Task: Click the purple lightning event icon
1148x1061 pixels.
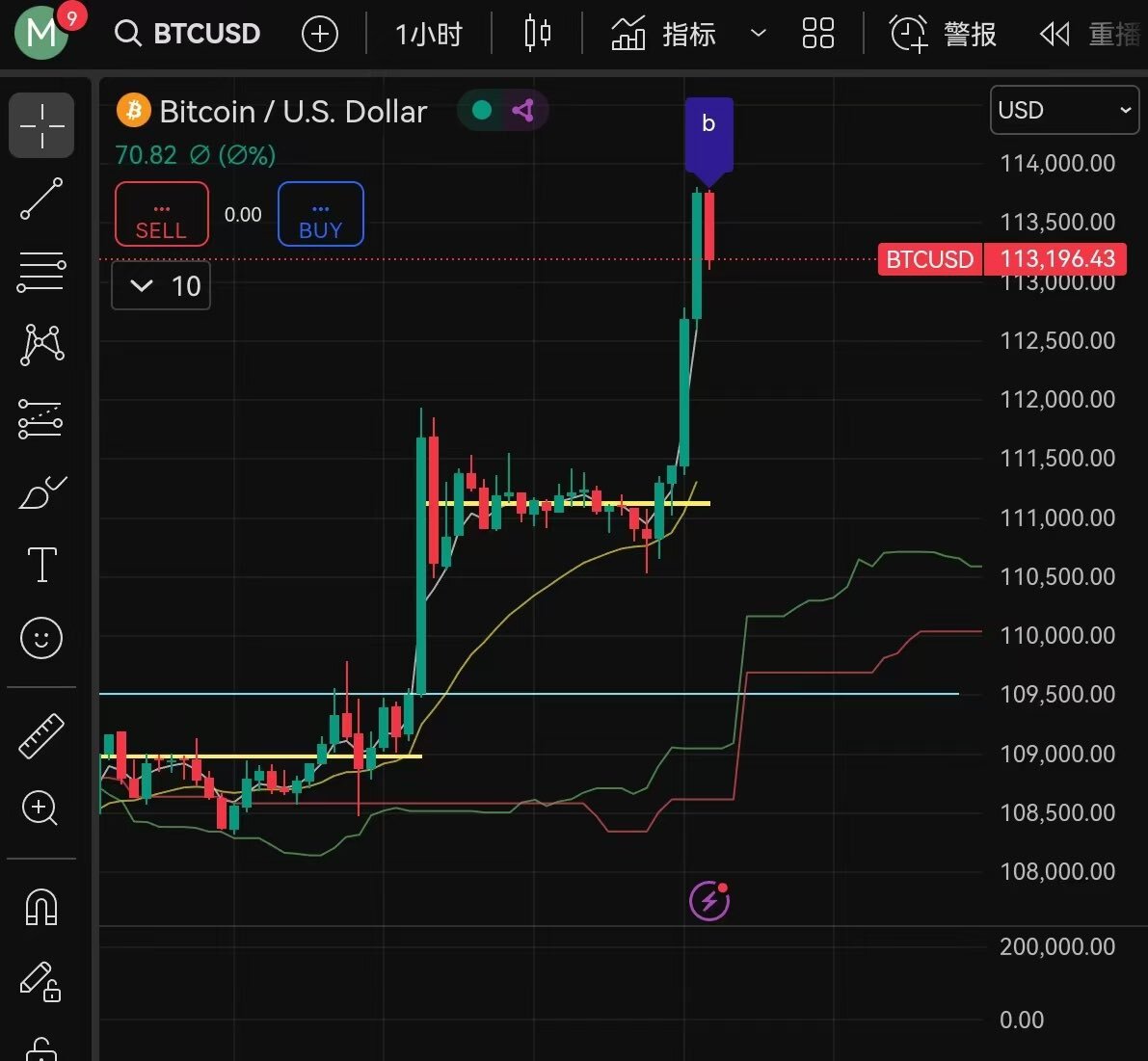Action: click(709, 900)
